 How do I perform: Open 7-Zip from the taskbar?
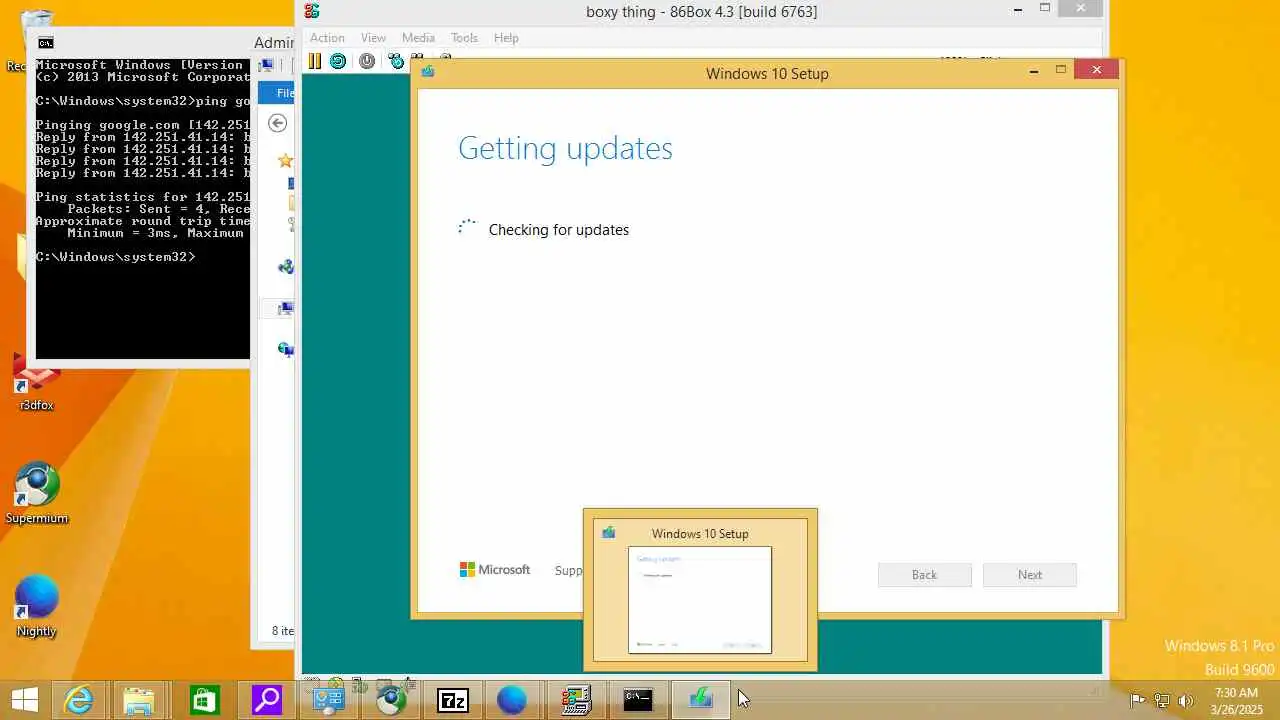click(453, 700)
